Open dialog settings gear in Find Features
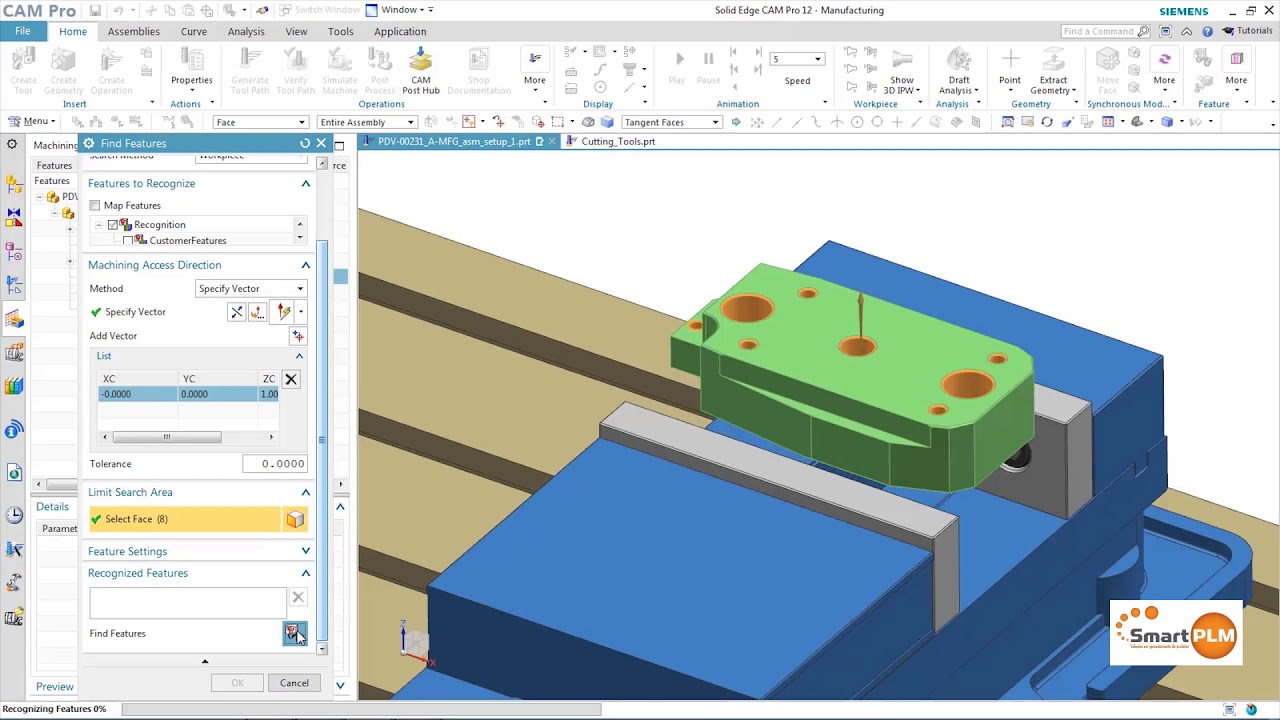 tap(89, 144)
